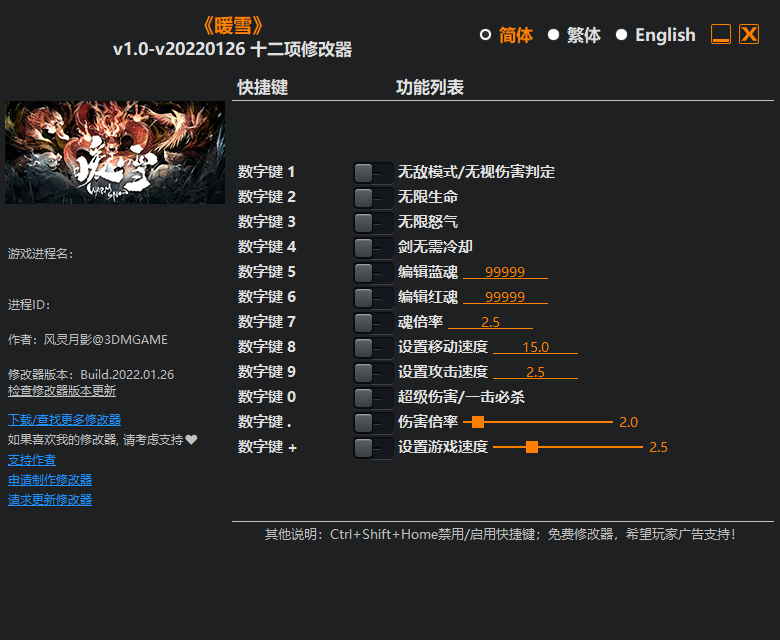The width and height of the screenshot is (780, 640).
Task: Click the 伤害倍率 value 2.0
Action: (628, 422)
